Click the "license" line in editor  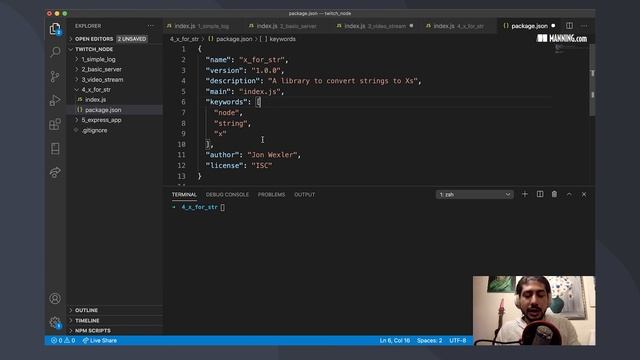(239, 165)
